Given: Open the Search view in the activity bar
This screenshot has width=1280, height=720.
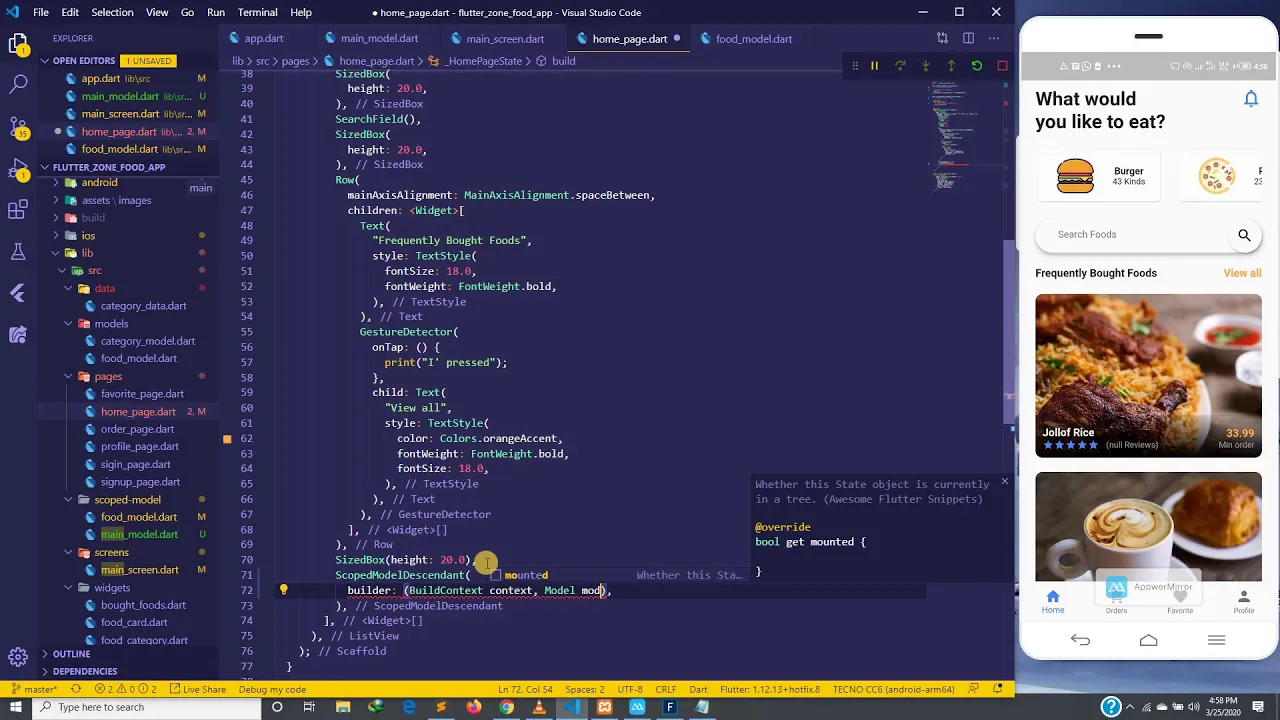Looking at the screenshot, I should pos(18,84).
